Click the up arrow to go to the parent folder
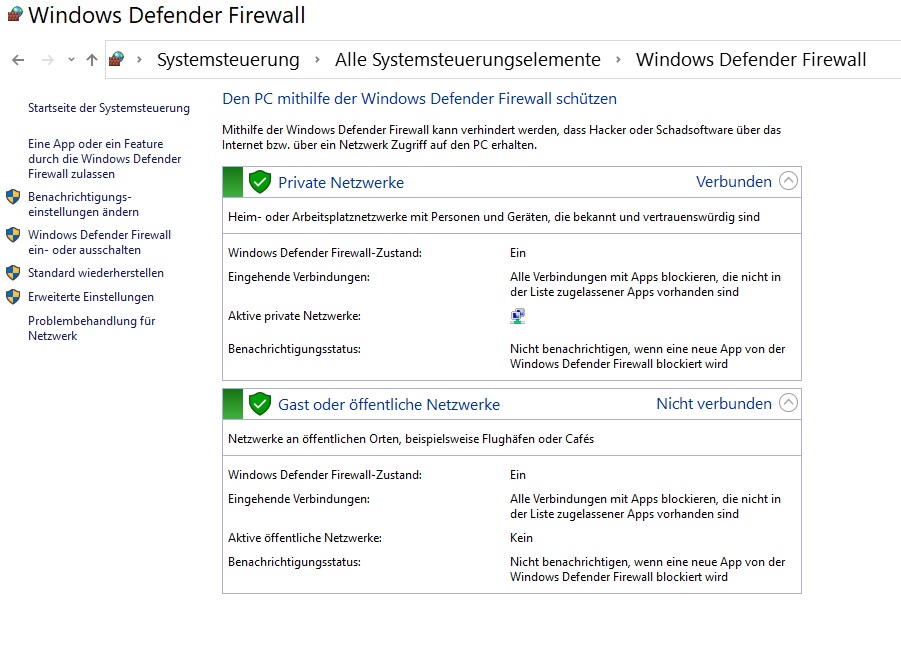Image resolution: width=901 pixels, height=650 pixels. [92, 60]
